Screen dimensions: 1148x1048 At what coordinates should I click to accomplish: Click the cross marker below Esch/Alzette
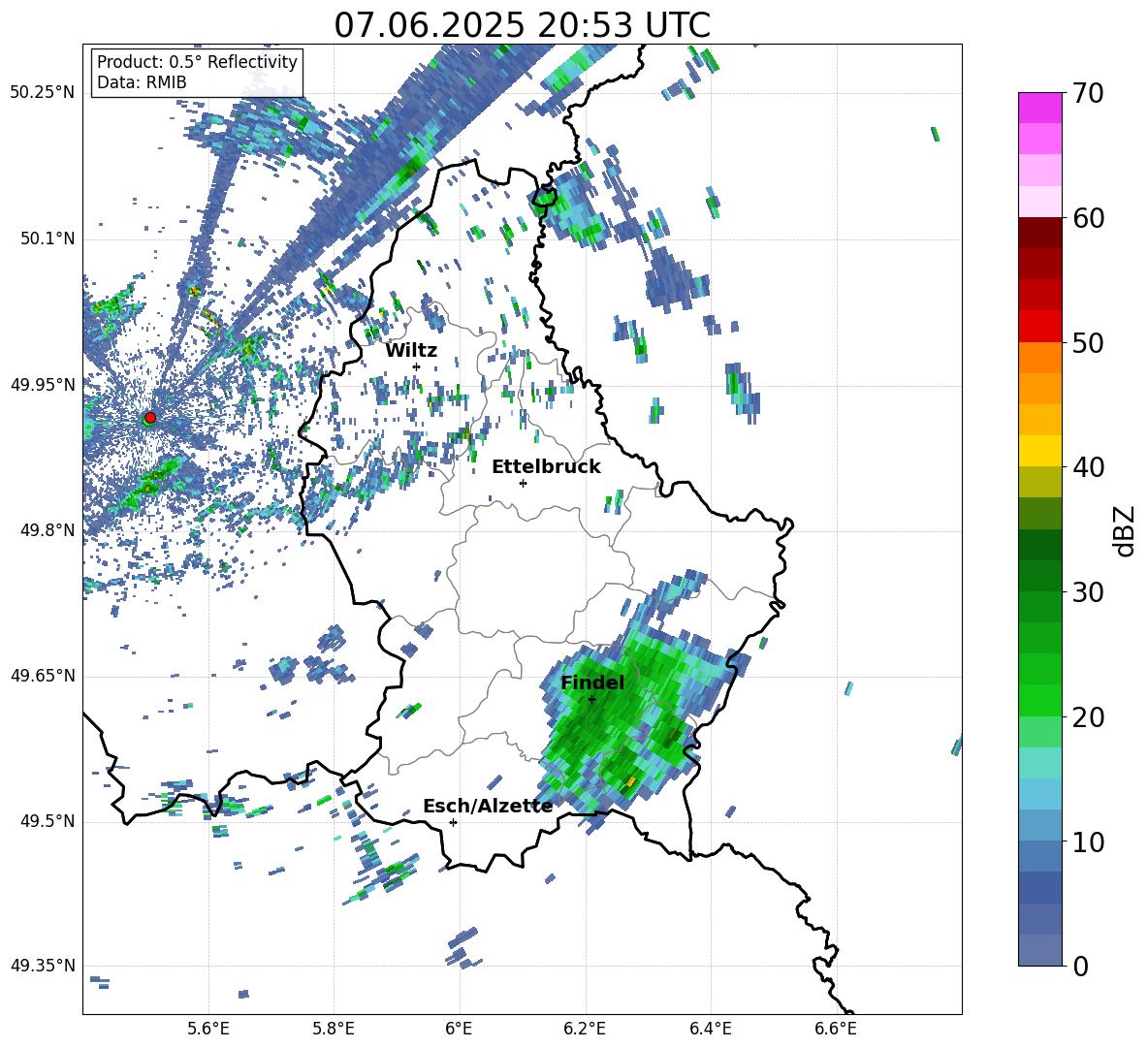(453, 822)
